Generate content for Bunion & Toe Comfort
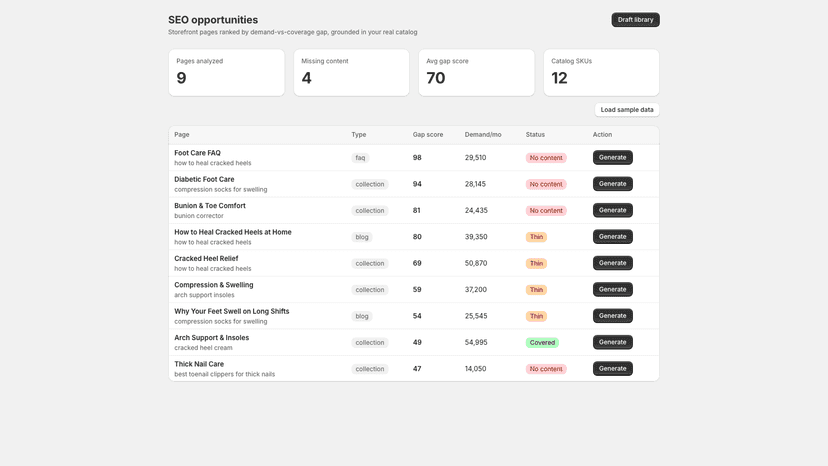Viewport: 828px width, 466px height. point(613,210)
